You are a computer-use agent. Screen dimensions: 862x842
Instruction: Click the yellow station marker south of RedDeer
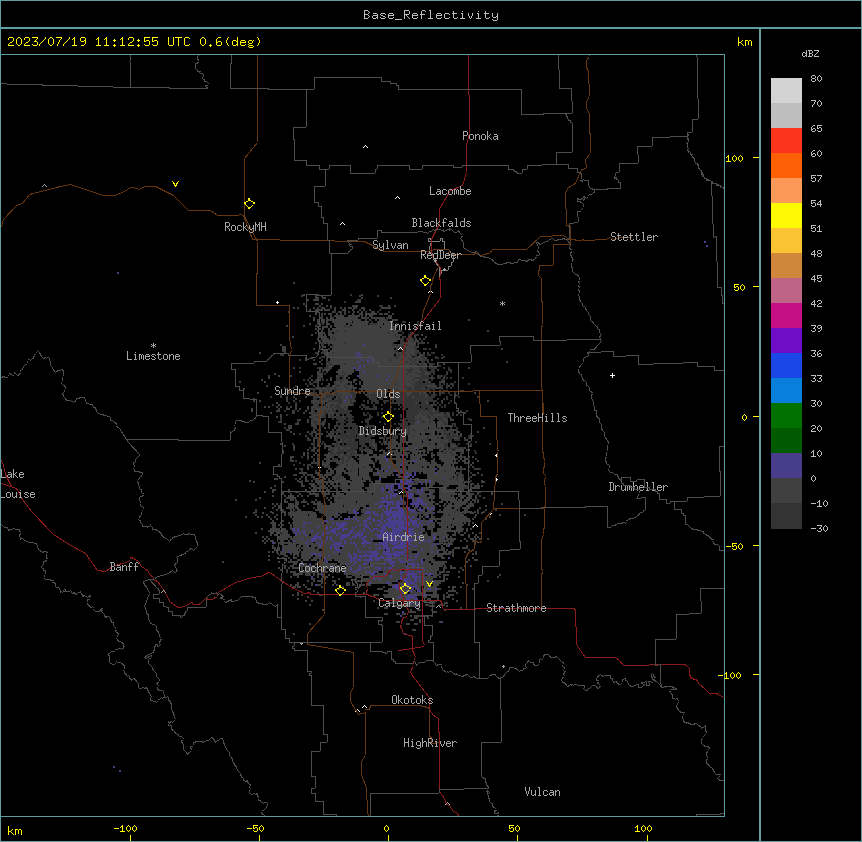coord(426,281)
